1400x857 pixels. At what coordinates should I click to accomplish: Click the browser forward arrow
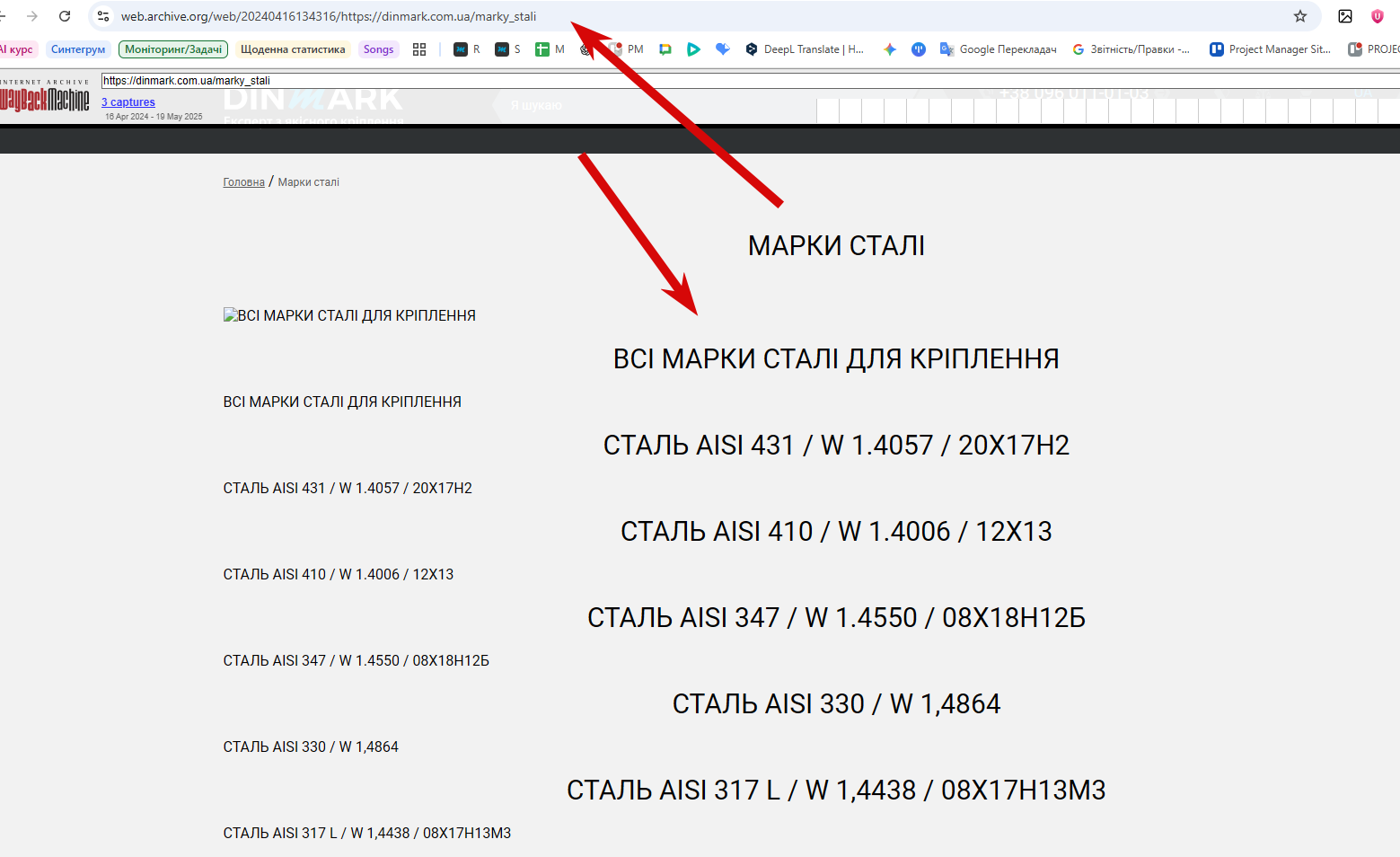[x=32, y=16]
